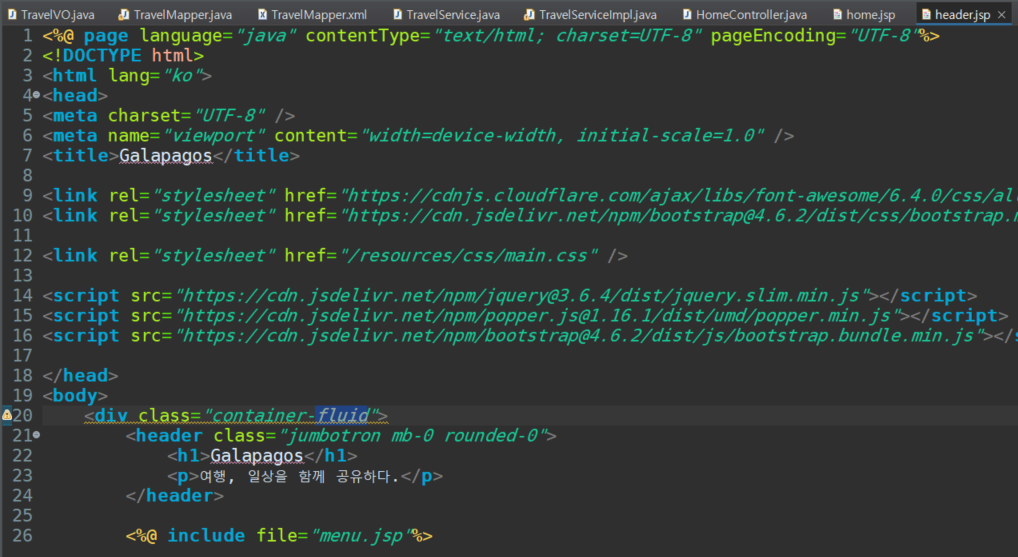Click the jquery.slim.min.js script line
This screenshot has height=557, width=1018.
click(x=510, y=295)
